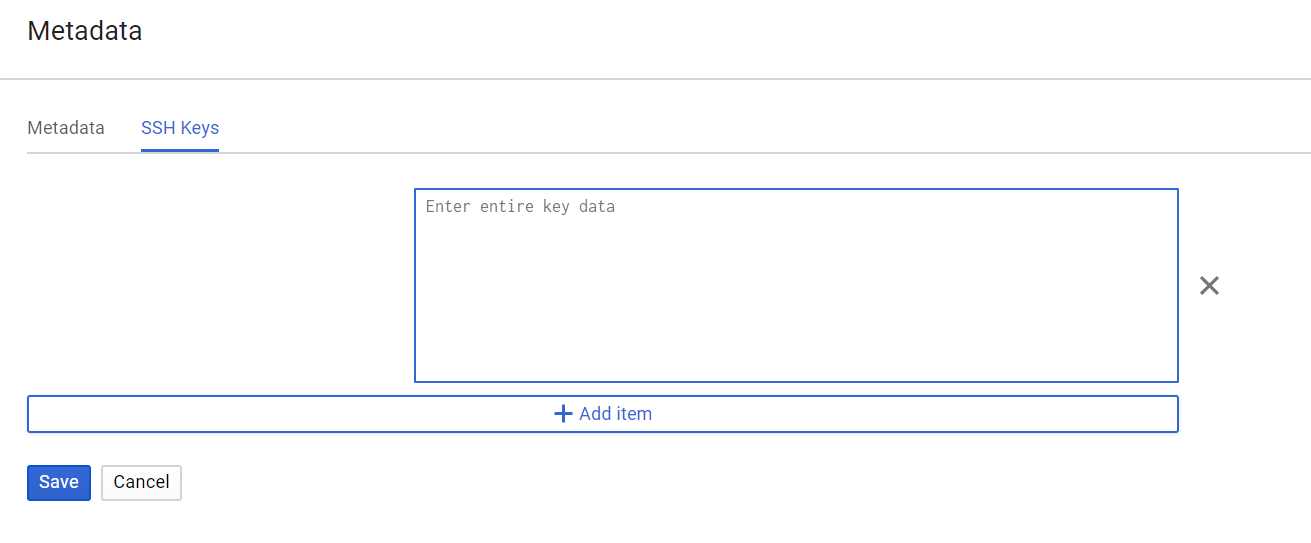Save the SSH key changes

(x=59, y=482)
